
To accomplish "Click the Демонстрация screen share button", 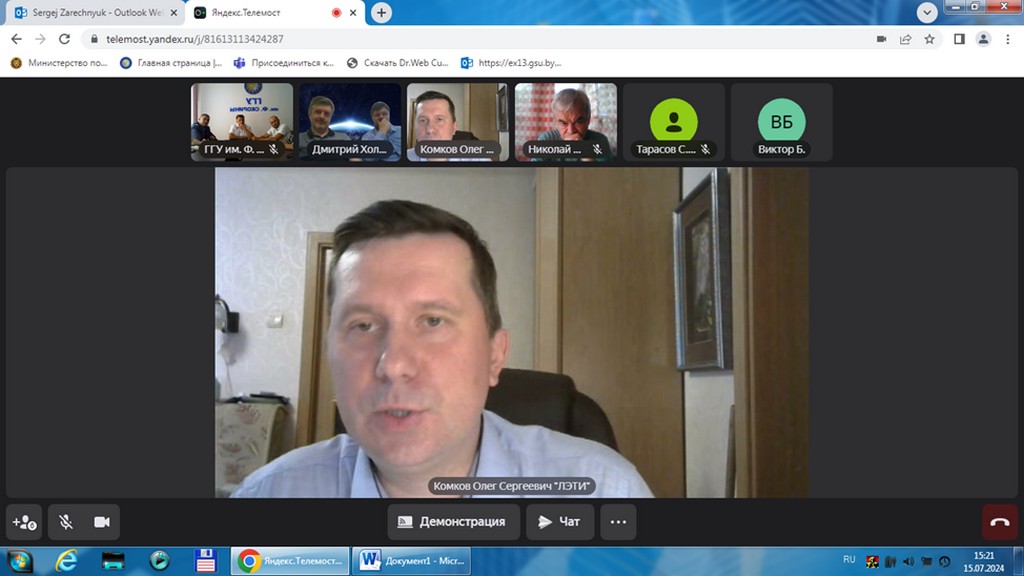I will click(x=453, y=522).
